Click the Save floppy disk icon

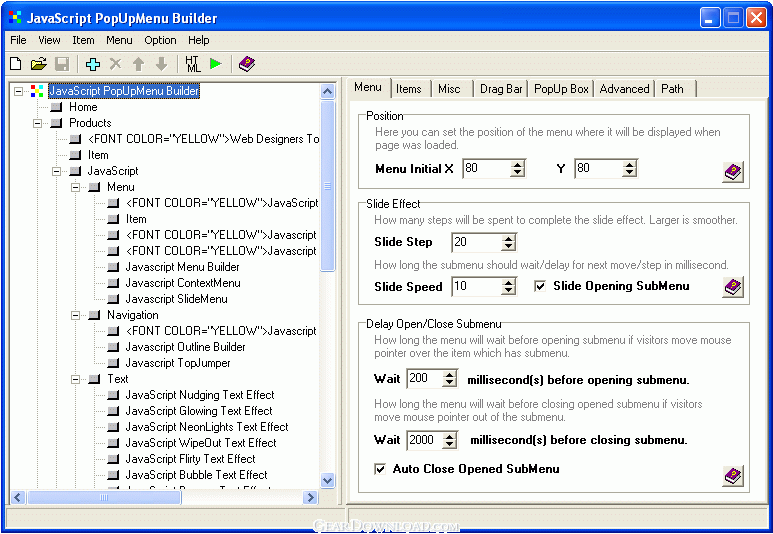pyautogui.click(x=62, y=64)
